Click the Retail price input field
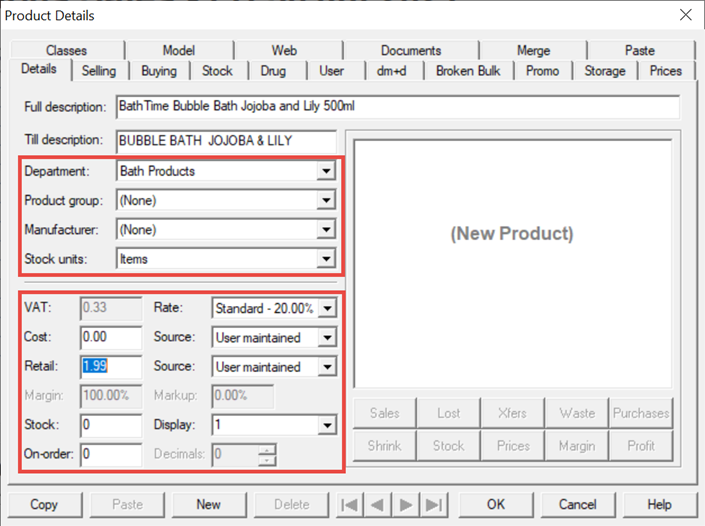 110,367
